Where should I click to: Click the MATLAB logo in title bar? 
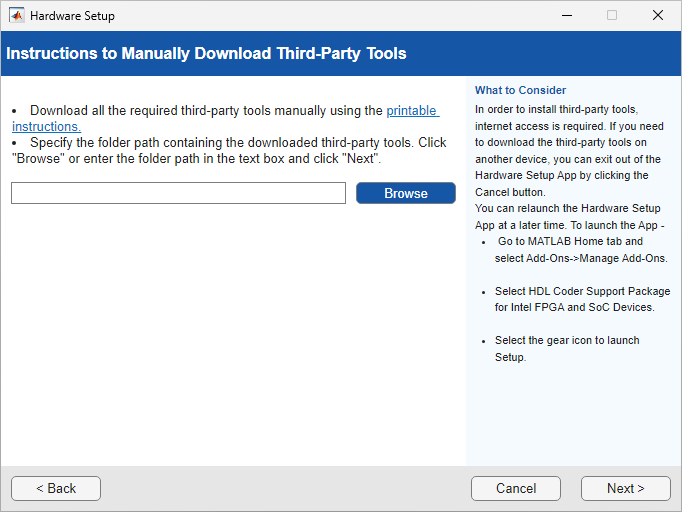click(16, 16)
